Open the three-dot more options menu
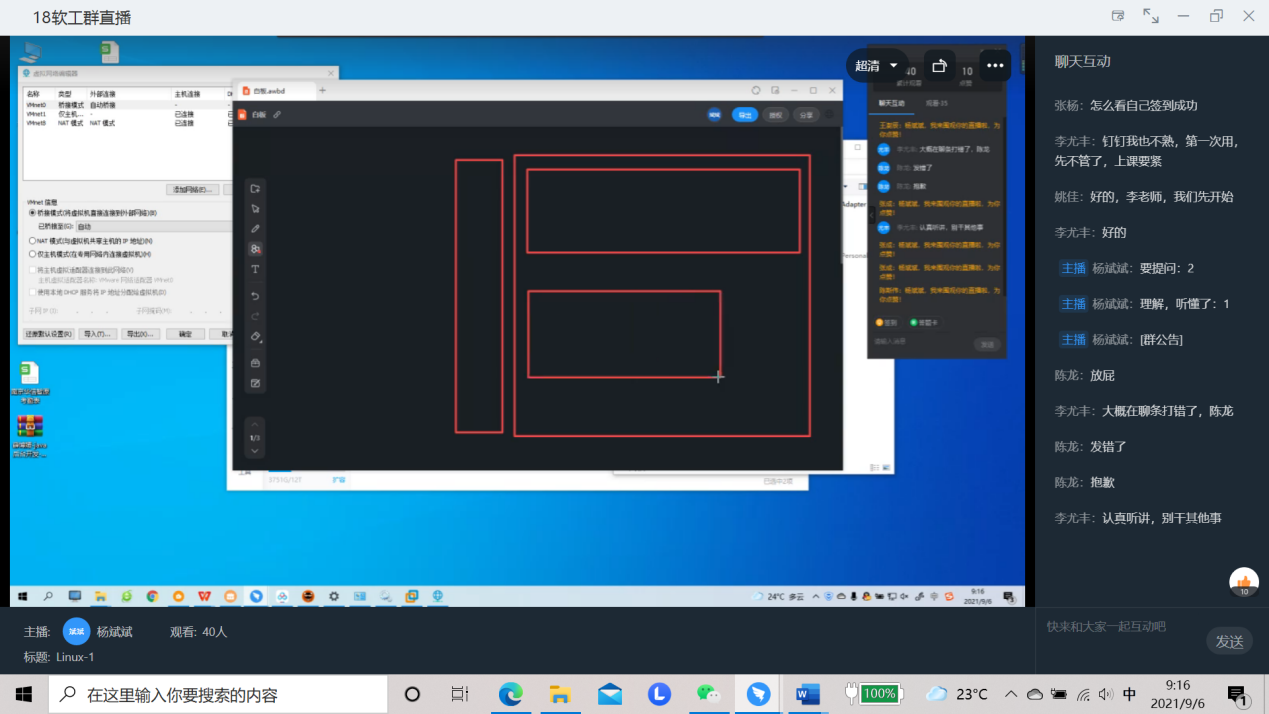The width and height of the screenshot is (1269, 714). (994, 66)
